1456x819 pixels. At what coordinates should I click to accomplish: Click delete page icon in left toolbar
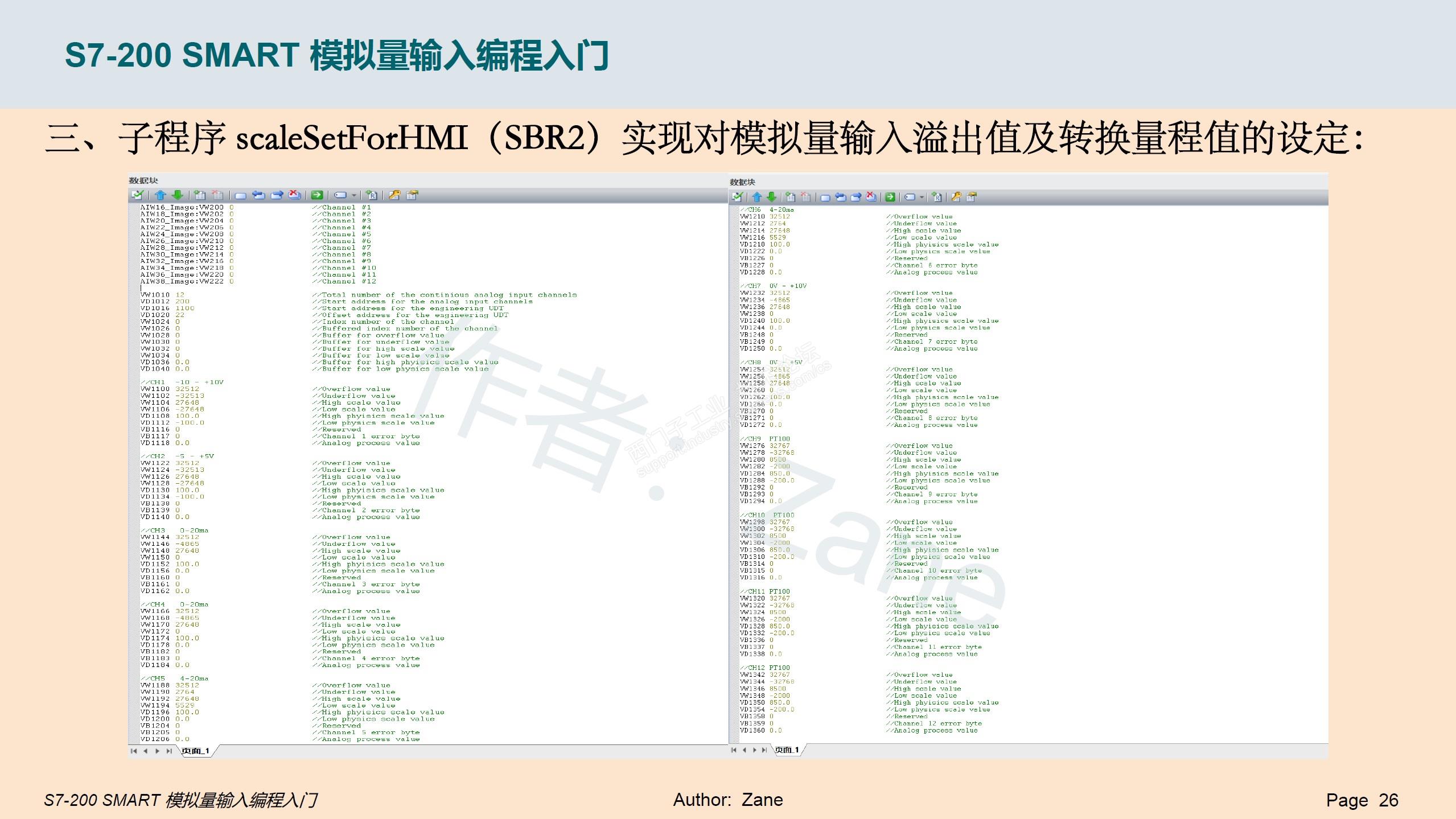(217, 195)
